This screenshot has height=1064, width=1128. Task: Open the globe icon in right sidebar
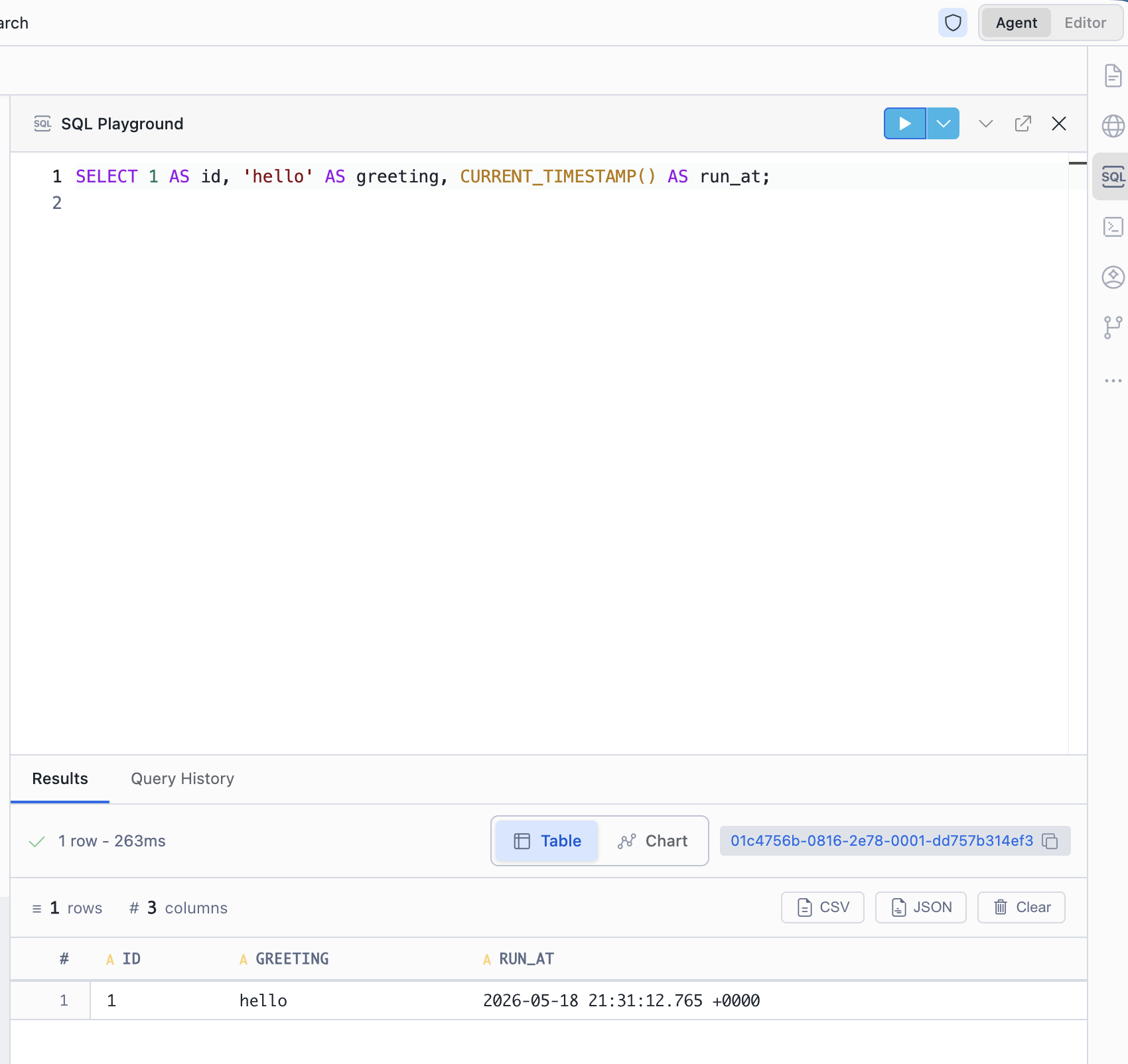point(1113,125)
